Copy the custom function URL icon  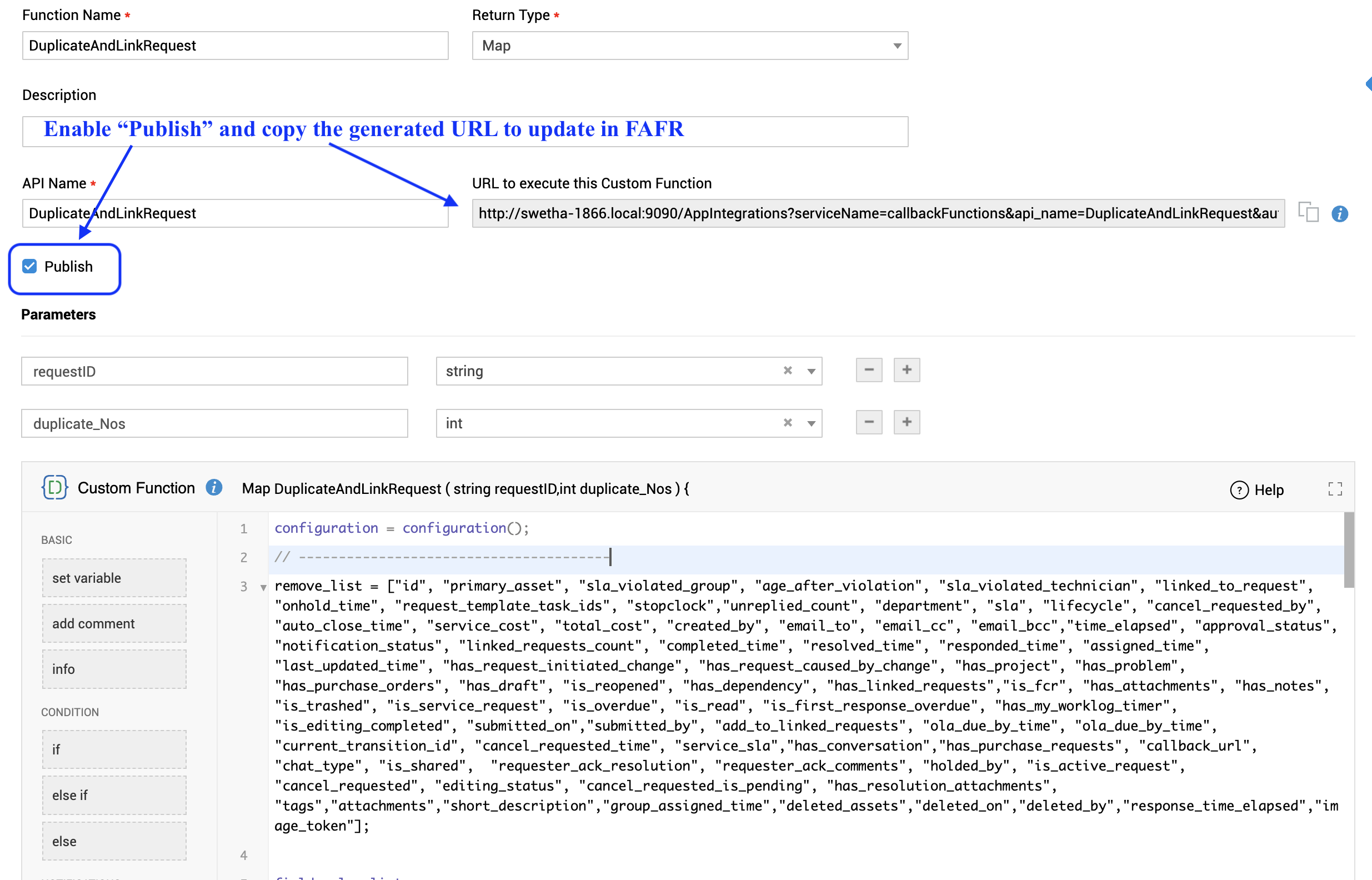coord(1308,213)
